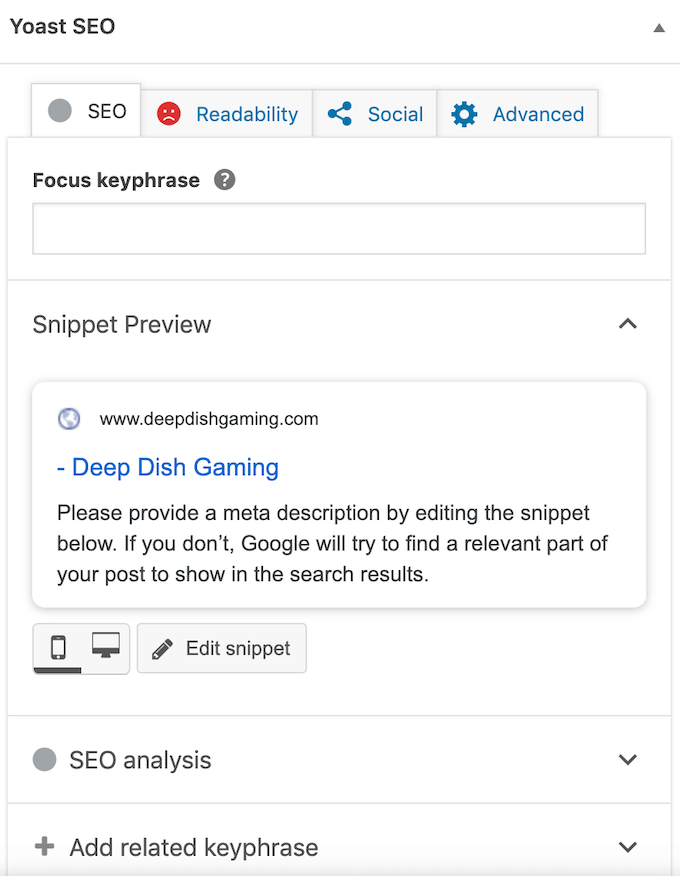The image size is (680, 876).
Task: Click the grey SEO analysis score indicator
Action: coord(45,760)
